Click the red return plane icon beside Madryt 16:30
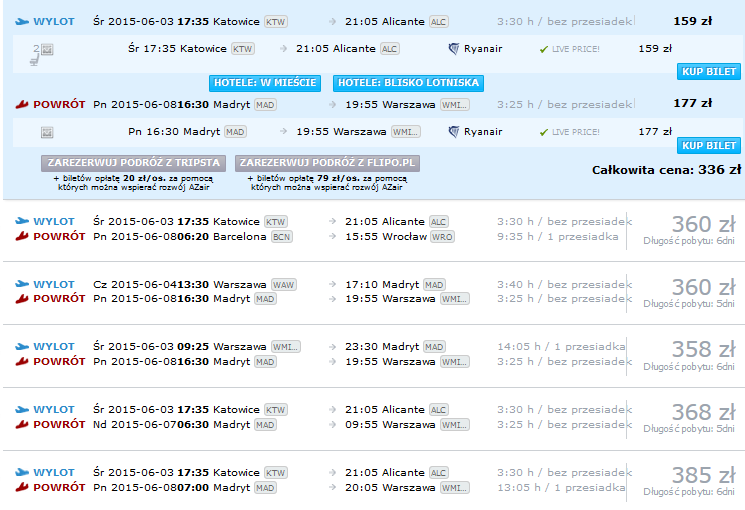Image resolution: width=745 pixels, height=510 pixels. click(22, 104)
